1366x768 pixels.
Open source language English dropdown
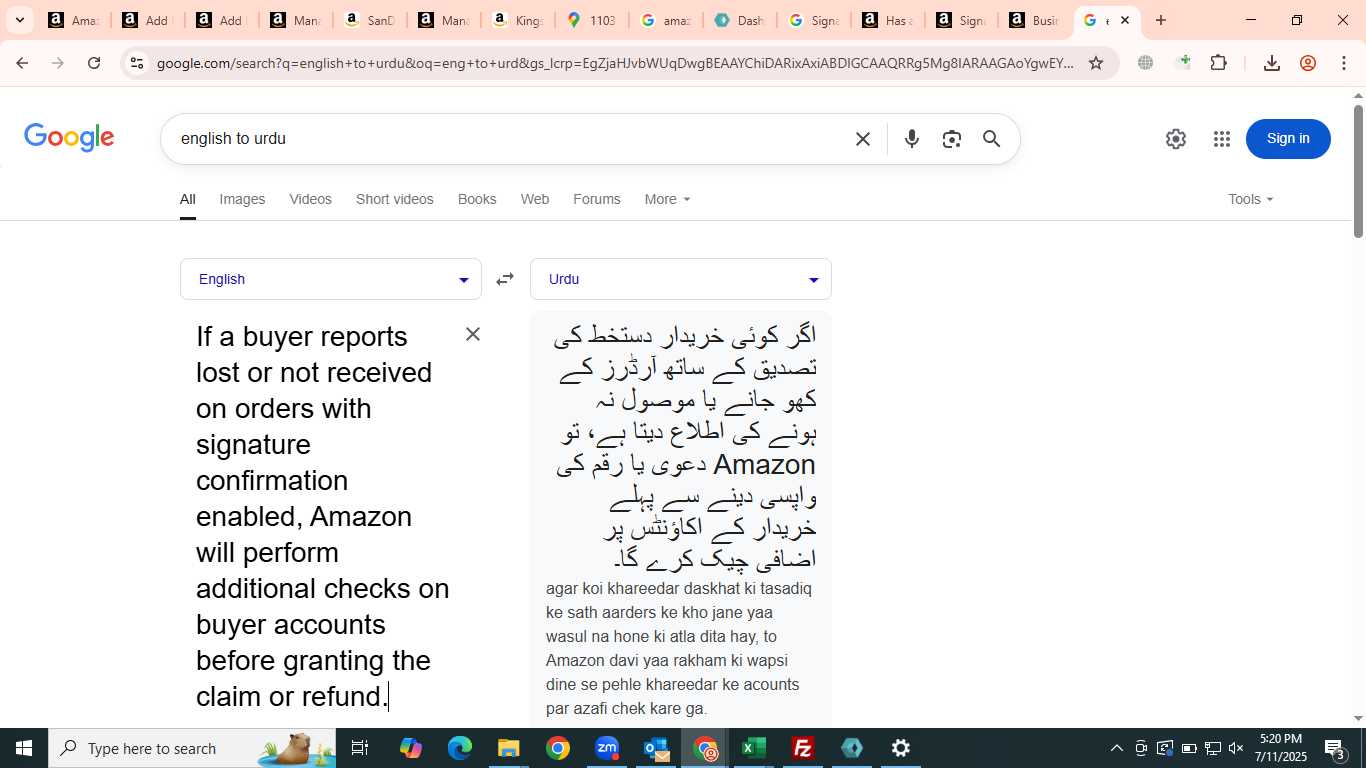pos(331,279)
